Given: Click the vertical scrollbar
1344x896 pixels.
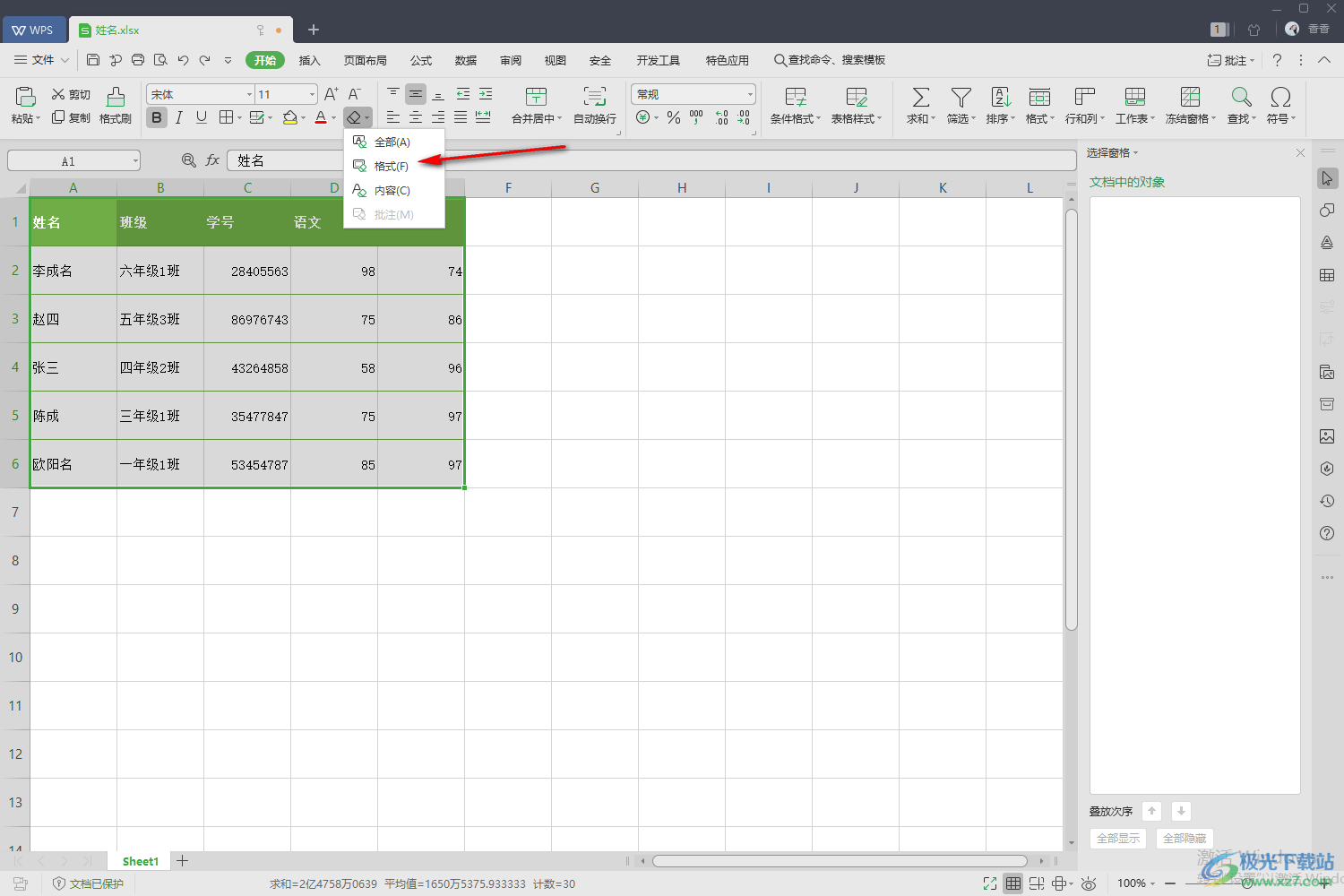Looking at the screenshot, I should pos(1071,419).
